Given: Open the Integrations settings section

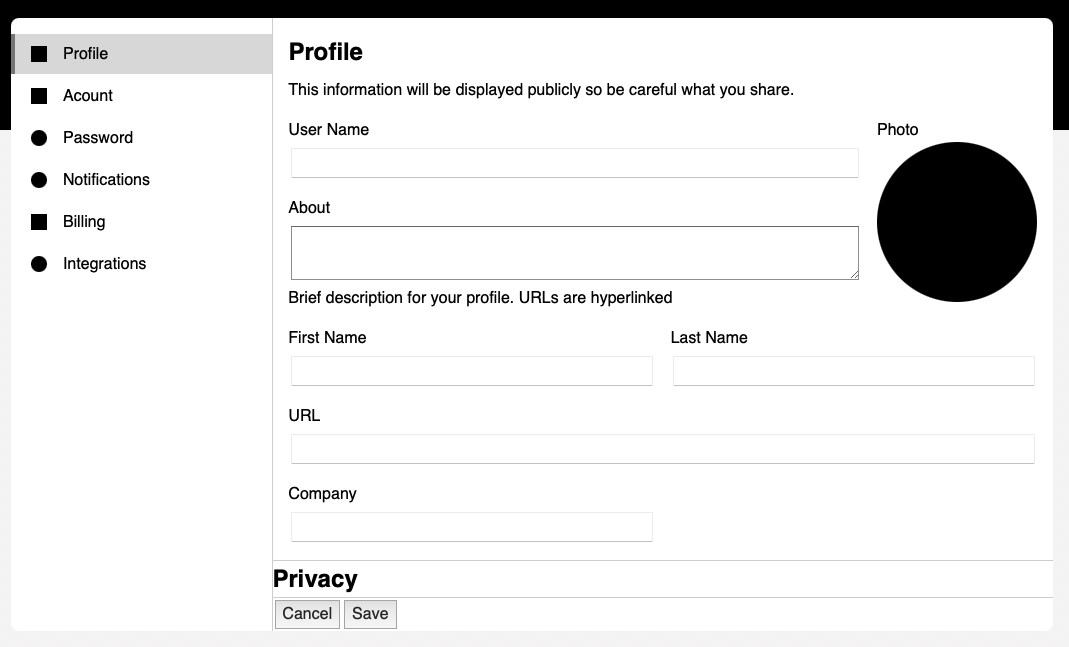Looking at the screenshot, I should 104,263.
